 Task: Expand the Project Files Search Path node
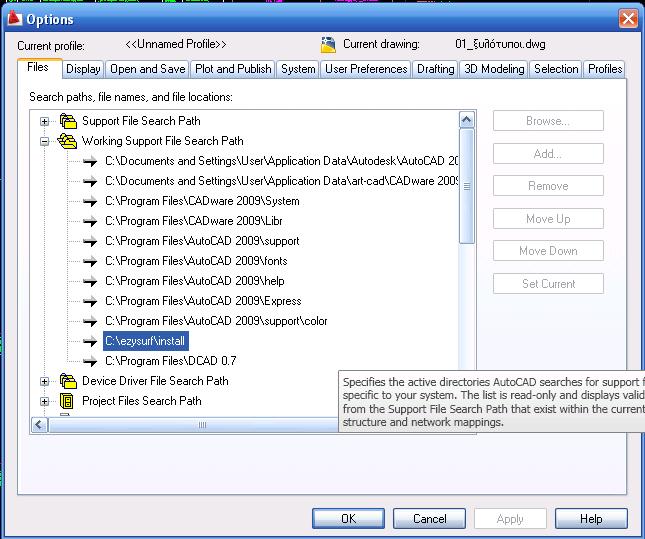tap(44, 401)
